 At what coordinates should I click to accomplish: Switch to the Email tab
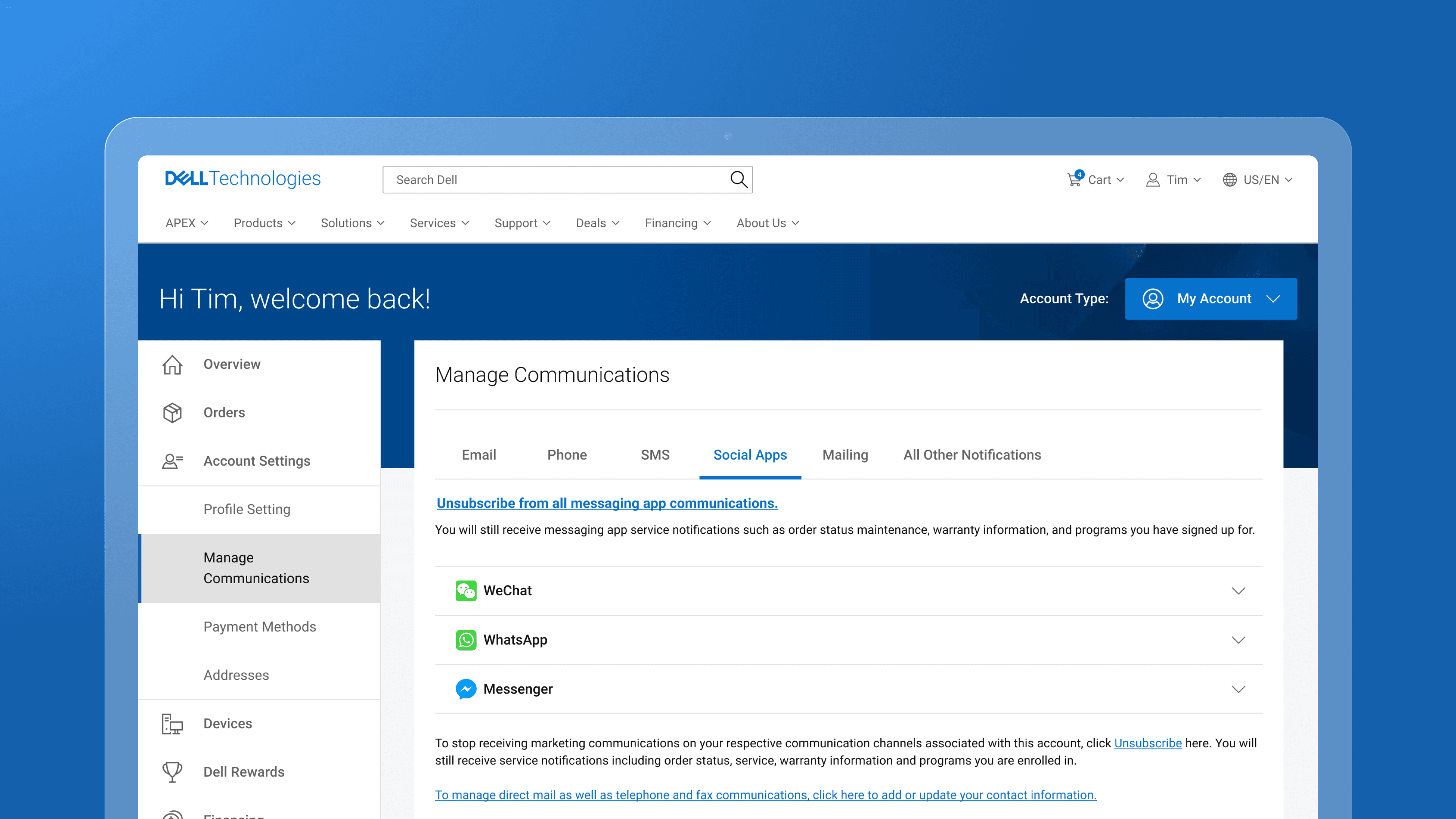(479, 455)
